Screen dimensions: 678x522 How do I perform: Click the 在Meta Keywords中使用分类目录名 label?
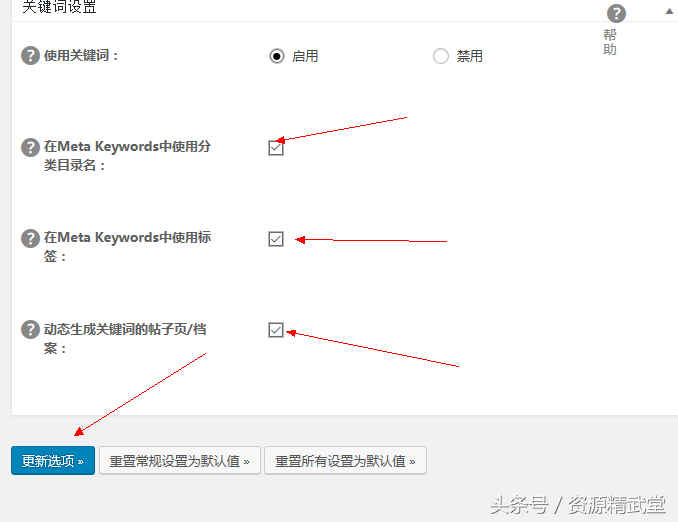(127, 156)
